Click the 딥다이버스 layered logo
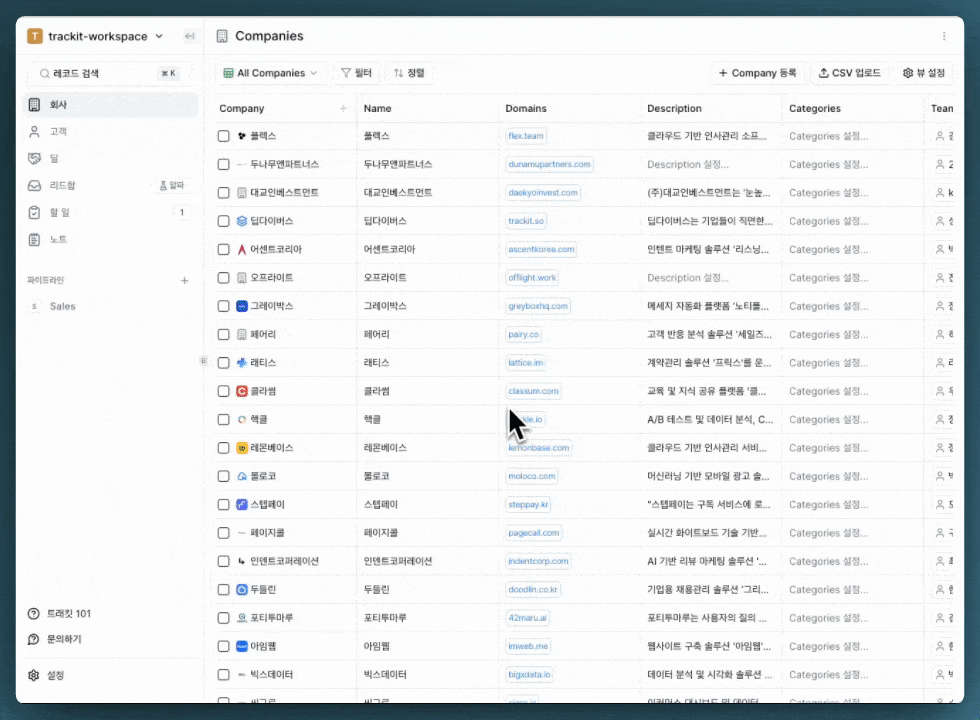Viewport: 980px width, 720px height. coord(242,221)
